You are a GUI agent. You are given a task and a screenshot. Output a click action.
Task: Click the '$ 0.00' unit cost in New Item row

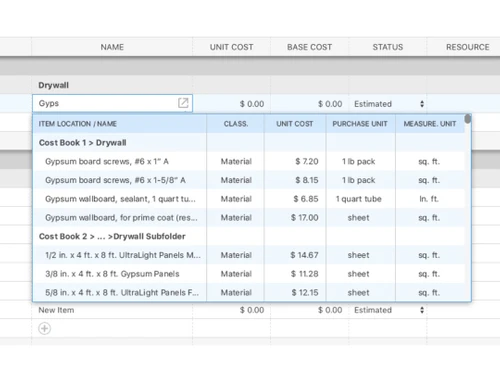(252, 310)
